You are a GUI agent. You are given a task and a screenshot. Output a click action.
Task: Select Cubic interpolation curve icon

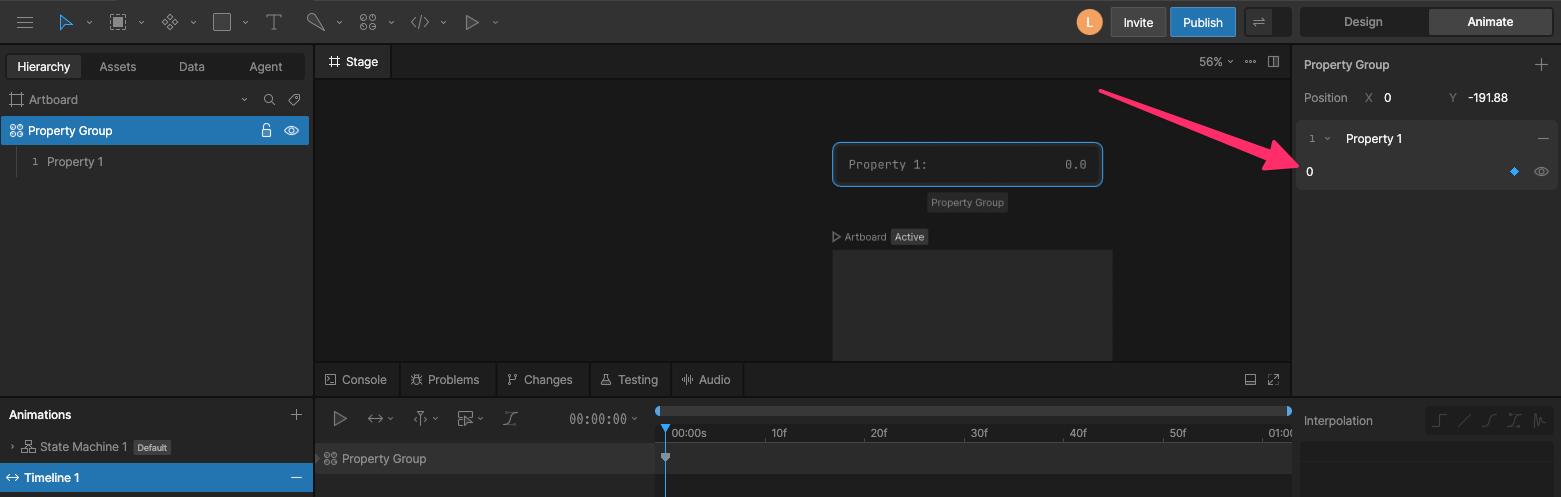pos(1489,421)
